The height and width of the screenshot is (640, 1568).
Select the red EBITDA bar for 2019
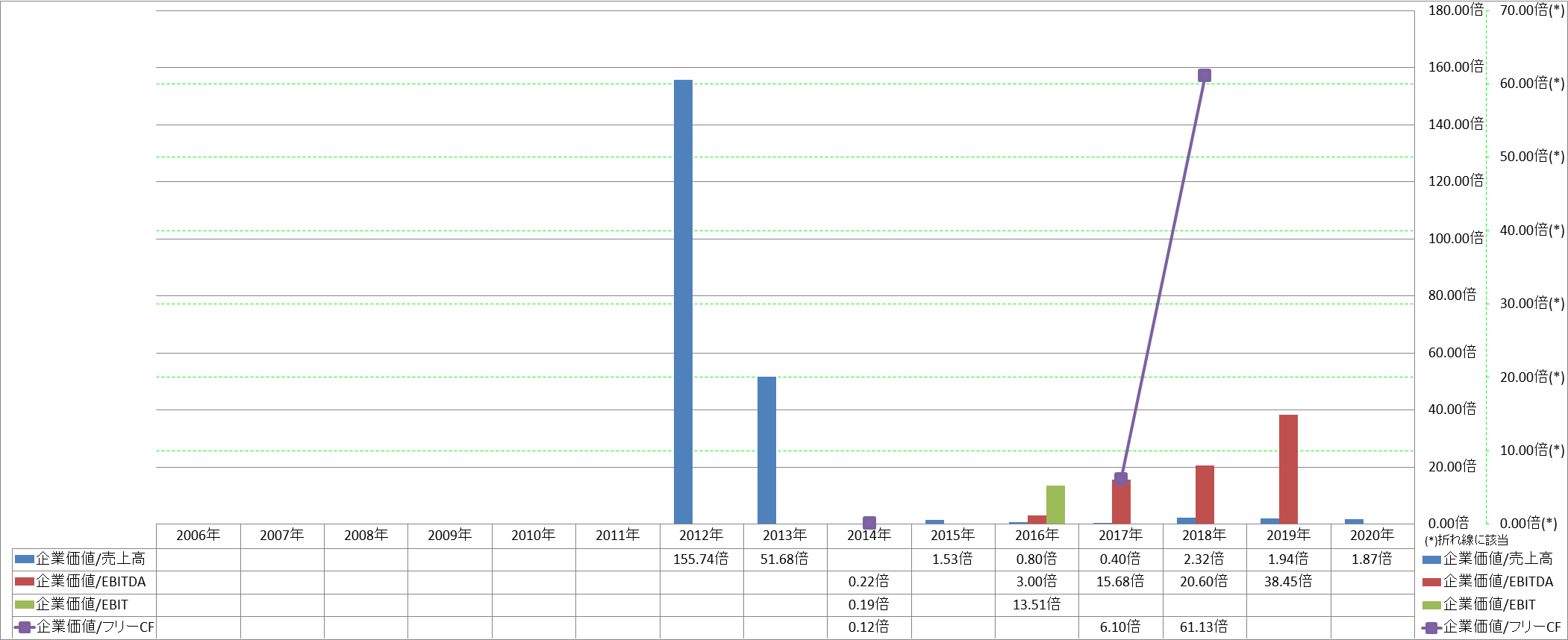[x=1288, y=469]
